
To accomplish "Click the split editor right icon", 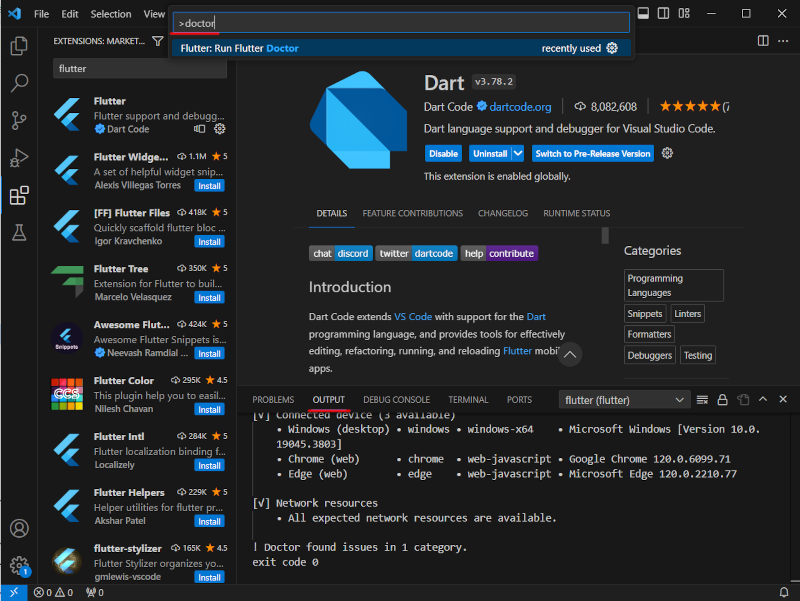I will click(763, 41).
